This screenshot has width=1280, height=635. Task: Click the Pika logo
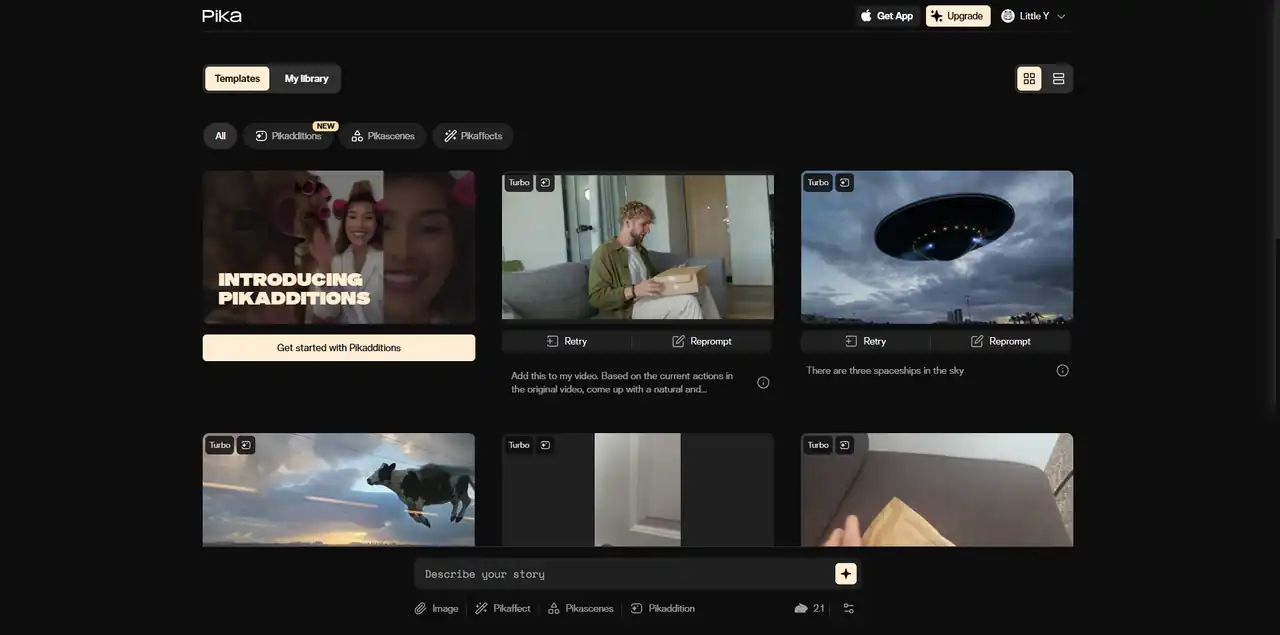point(222,16)
